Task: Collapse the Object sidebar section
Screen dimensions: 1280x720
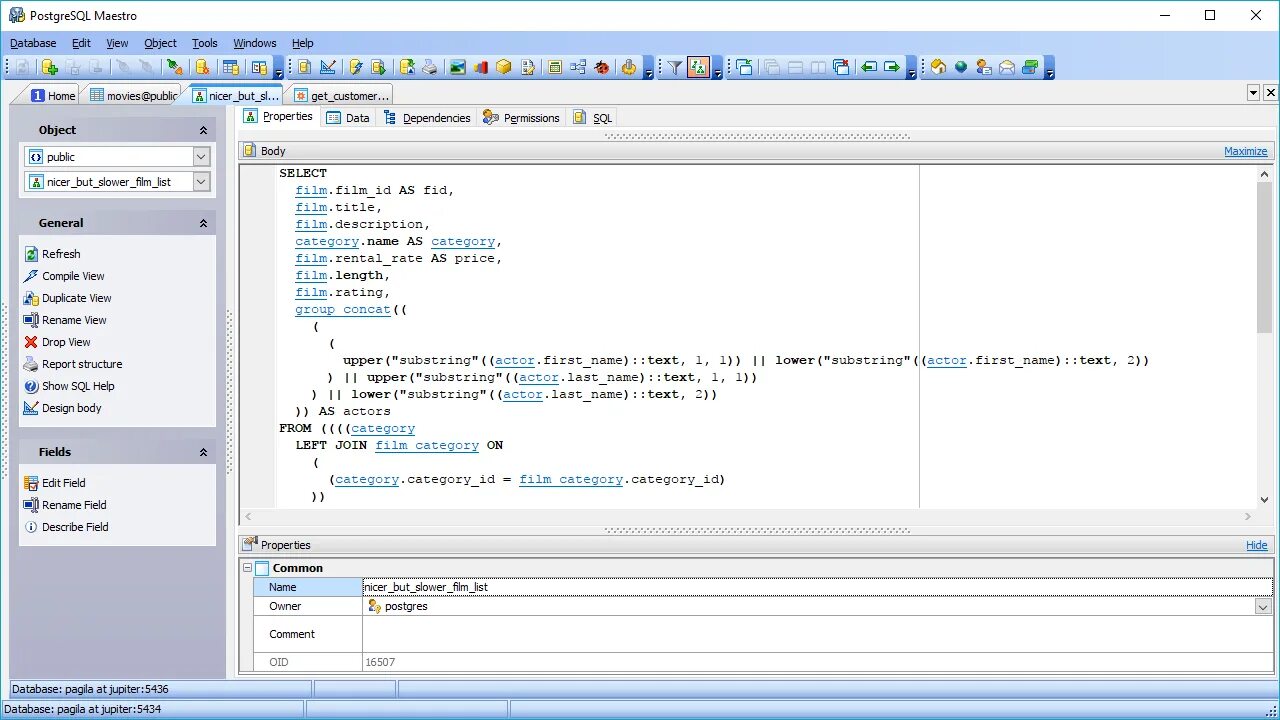Action: click(203, 130)
